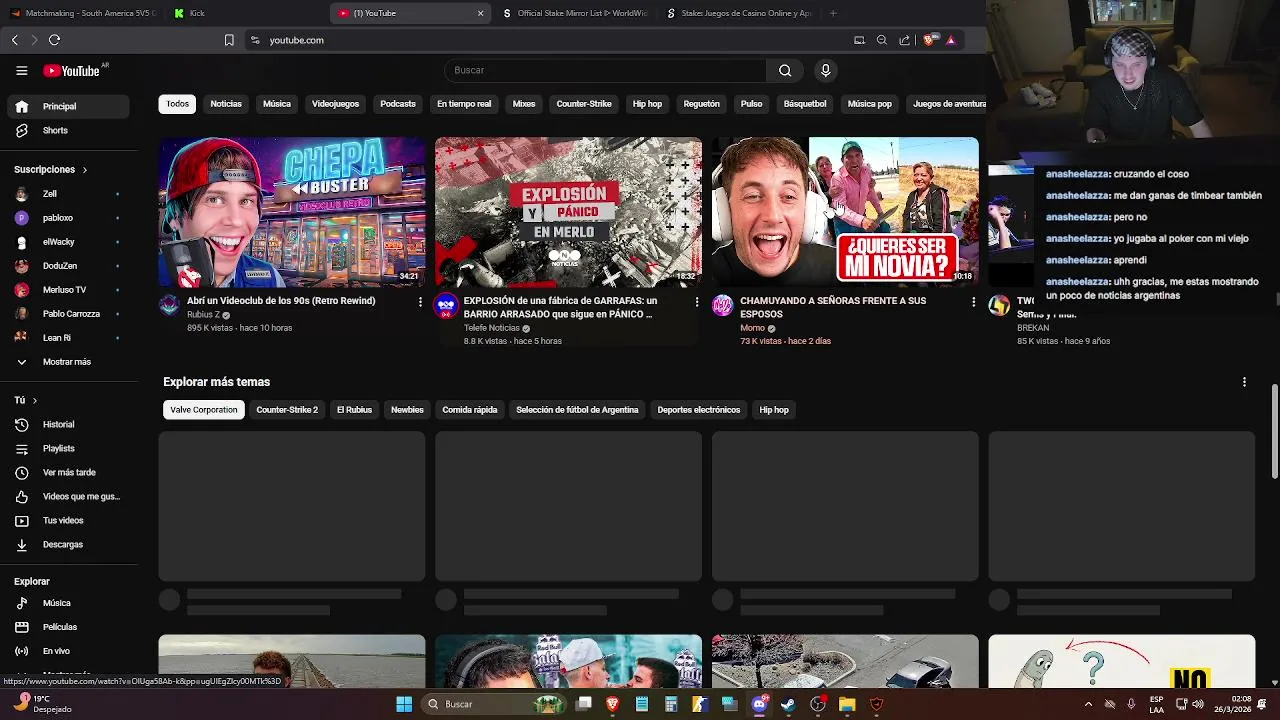Open Tus videos in the sidebar
This screenshot has width=1280, height=720.
tap(68, 520)
